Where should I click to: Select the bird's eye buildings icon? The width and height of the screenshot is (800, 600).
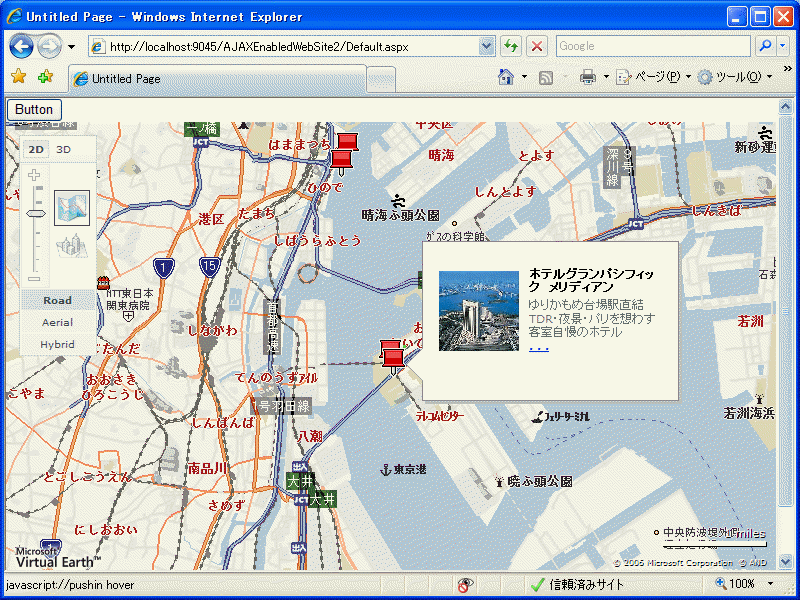pos(72,245)
